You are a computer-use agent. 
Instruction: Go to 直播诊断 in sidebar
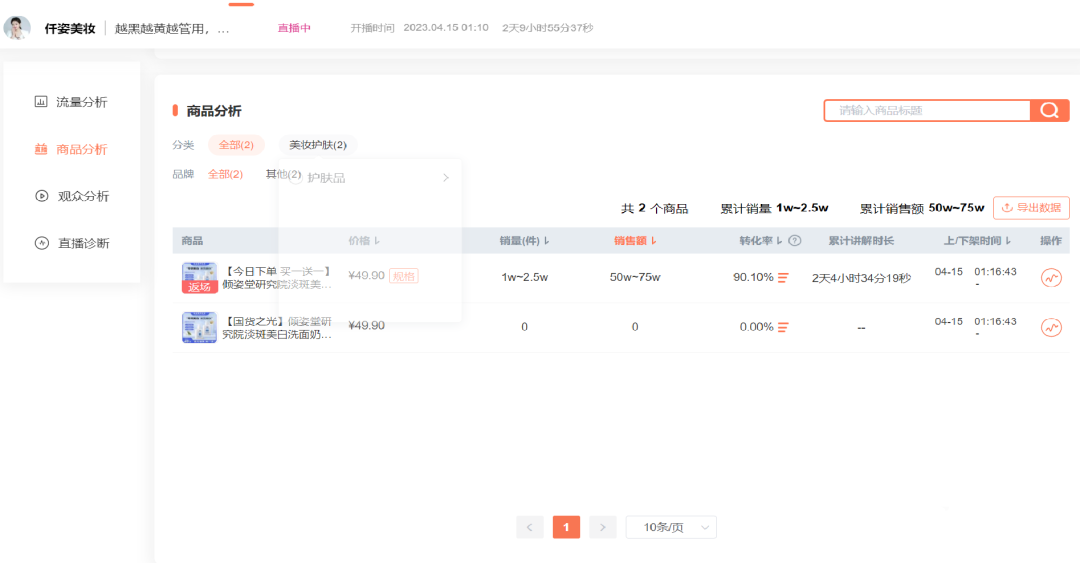[71, 243]
